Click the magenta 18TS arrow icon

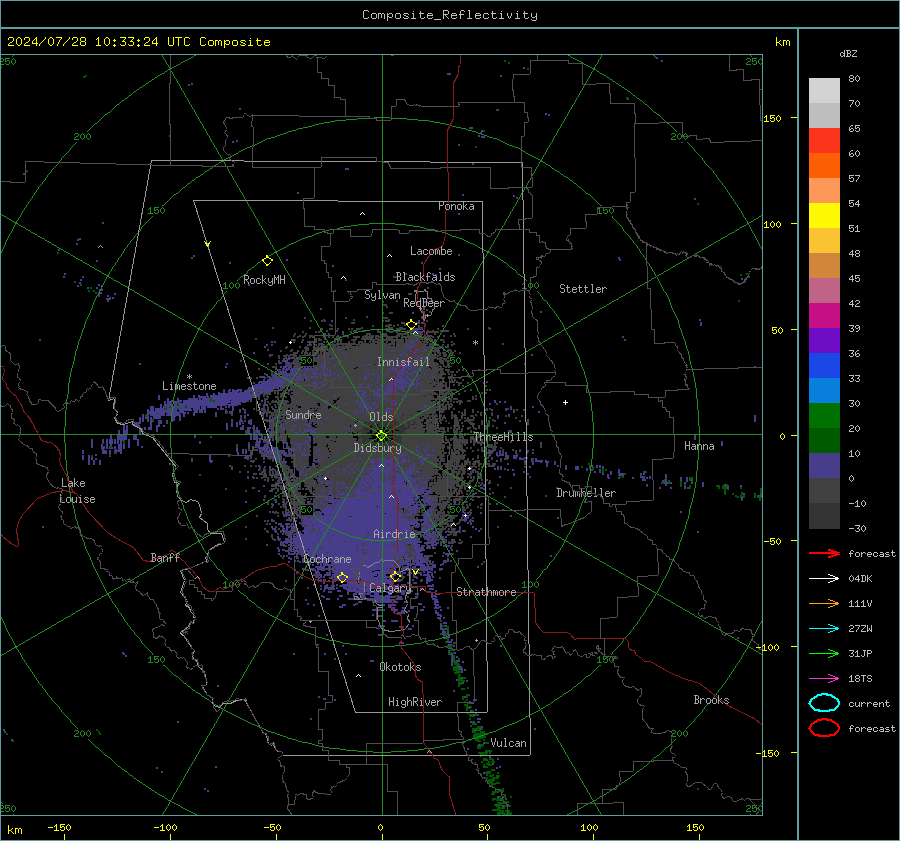[x=824, y=679]
